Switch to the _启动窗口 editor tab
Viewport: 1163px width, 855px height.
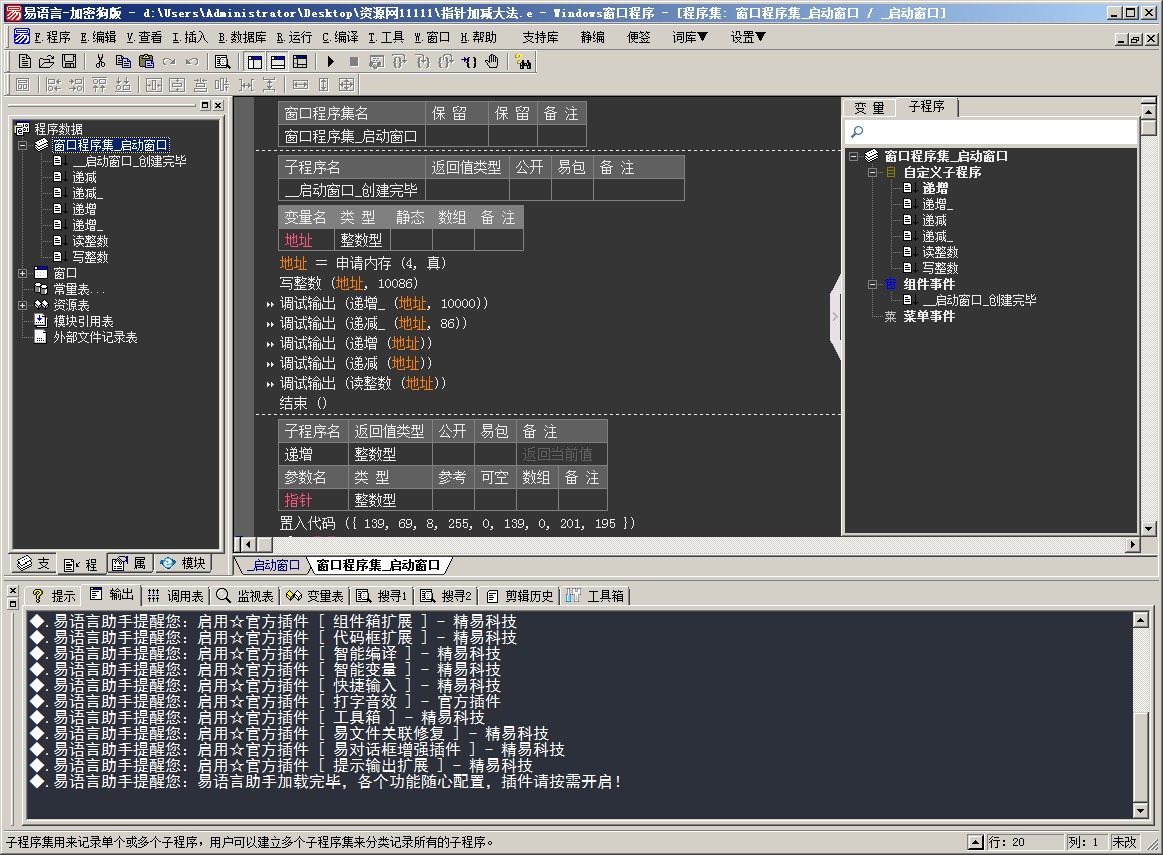point(272,565)
